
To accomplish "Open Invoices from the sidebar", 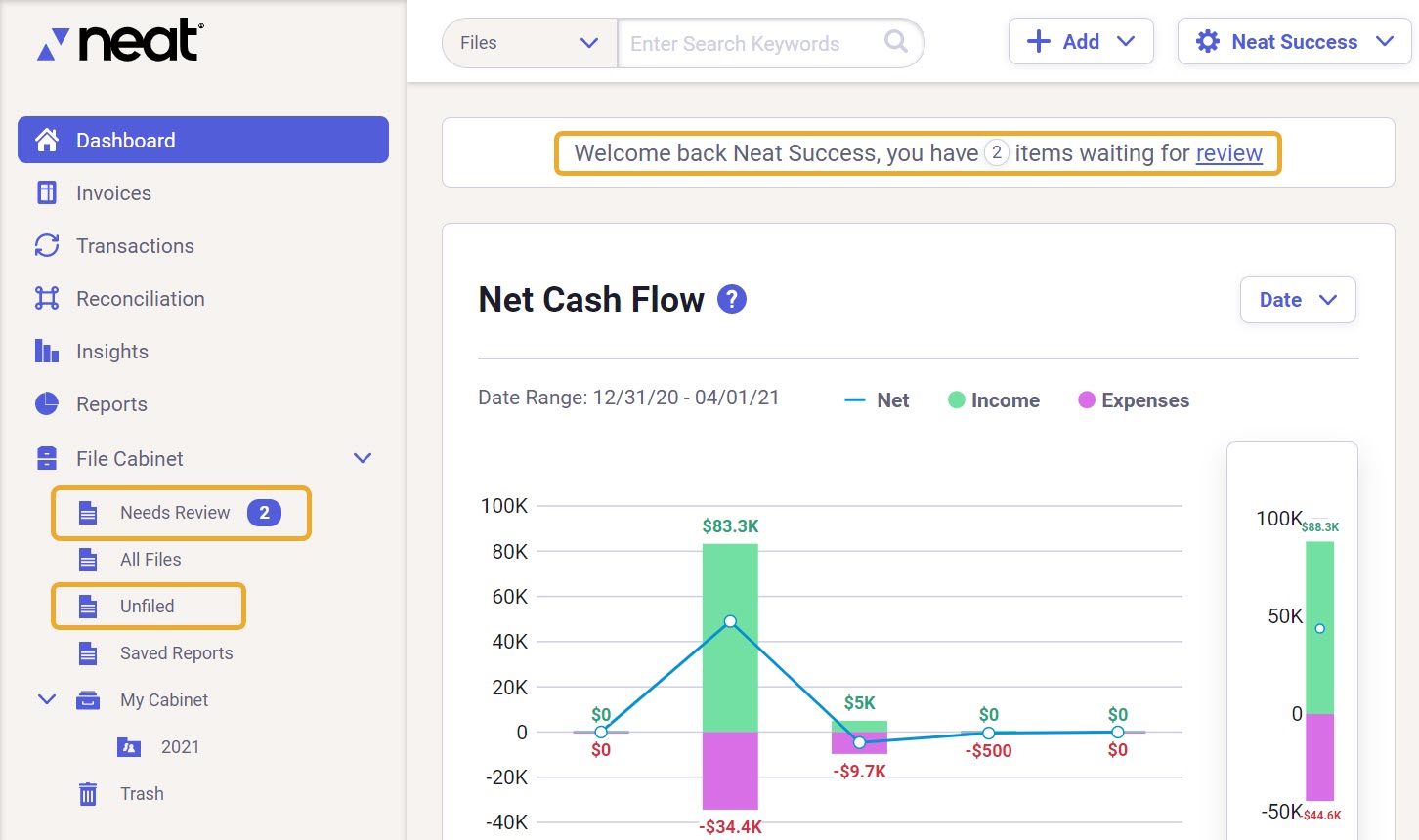I will pyautogui.click(x=113, y=193).
